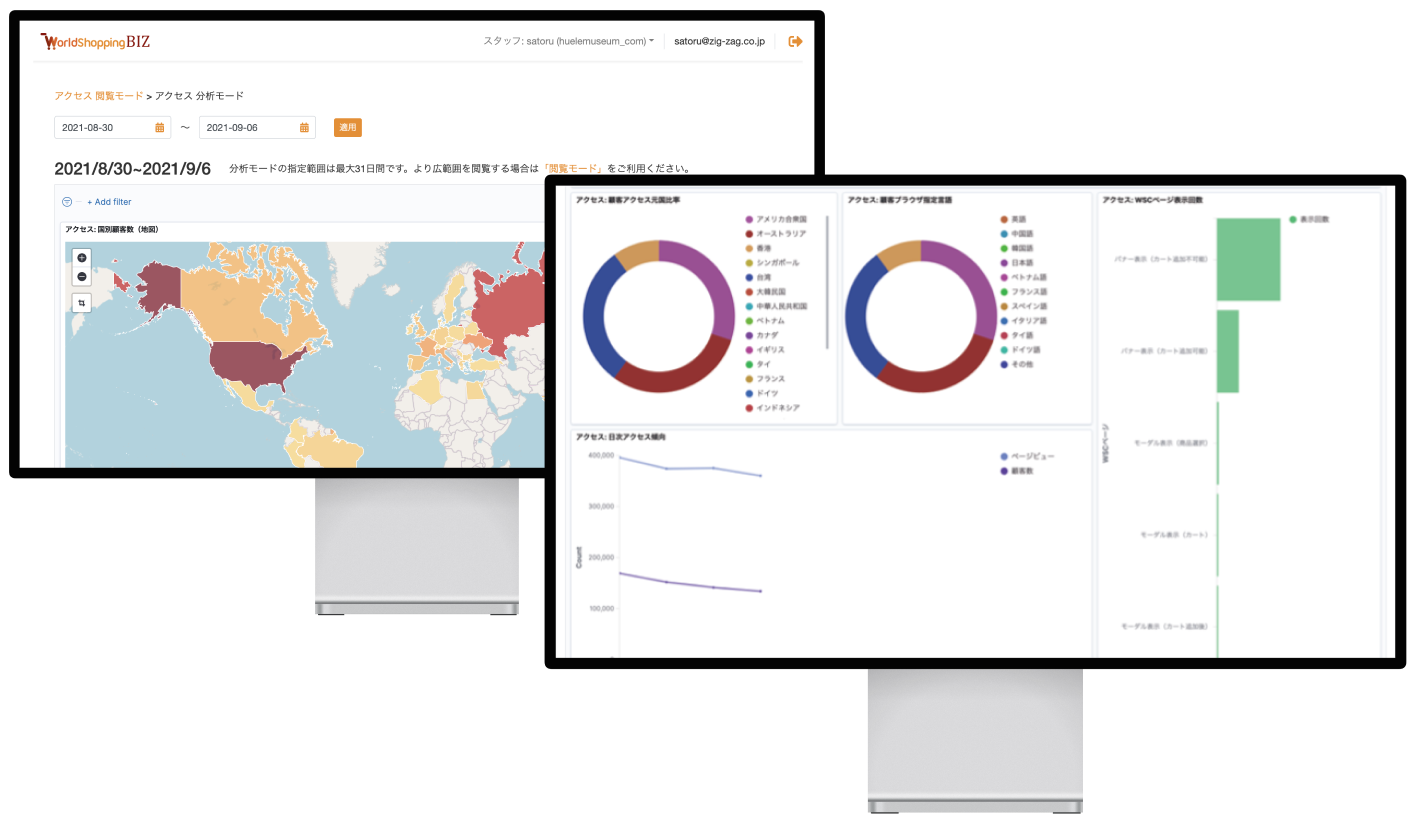Toggle イタリア語 in language legend

pyautogui.click(x=1023, y=321)
